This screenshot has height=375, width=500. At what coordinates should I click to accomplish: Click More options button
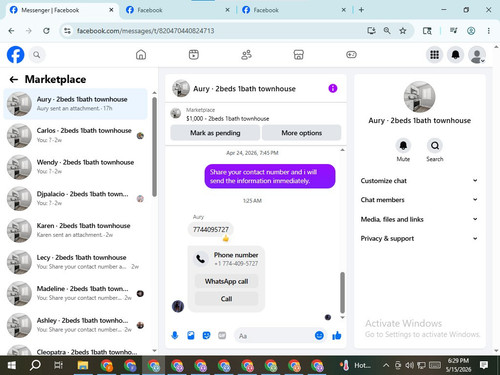point(301,133)
